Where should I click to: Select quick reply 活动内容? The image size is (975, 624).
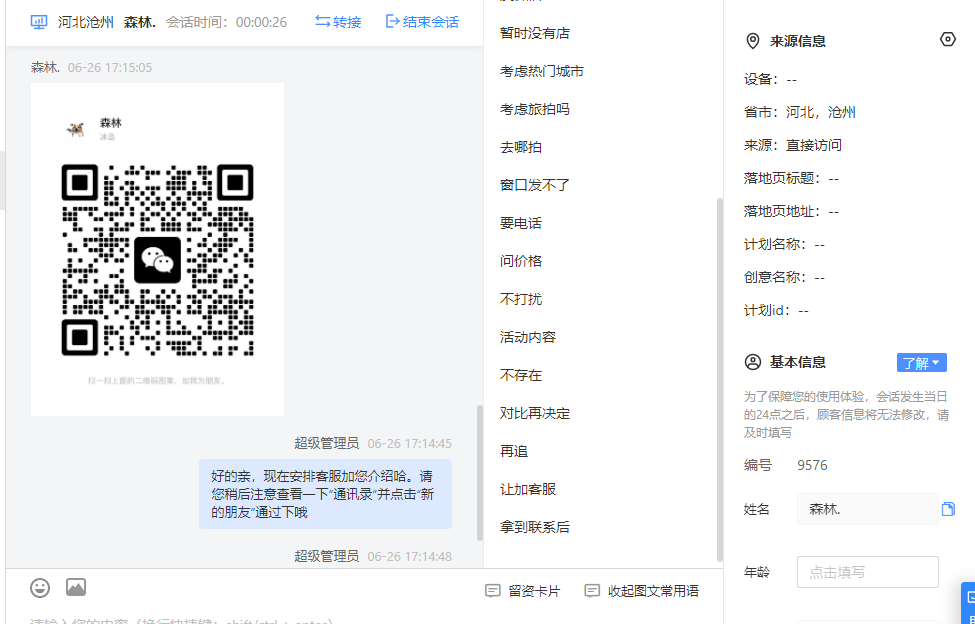pos(528,337)
